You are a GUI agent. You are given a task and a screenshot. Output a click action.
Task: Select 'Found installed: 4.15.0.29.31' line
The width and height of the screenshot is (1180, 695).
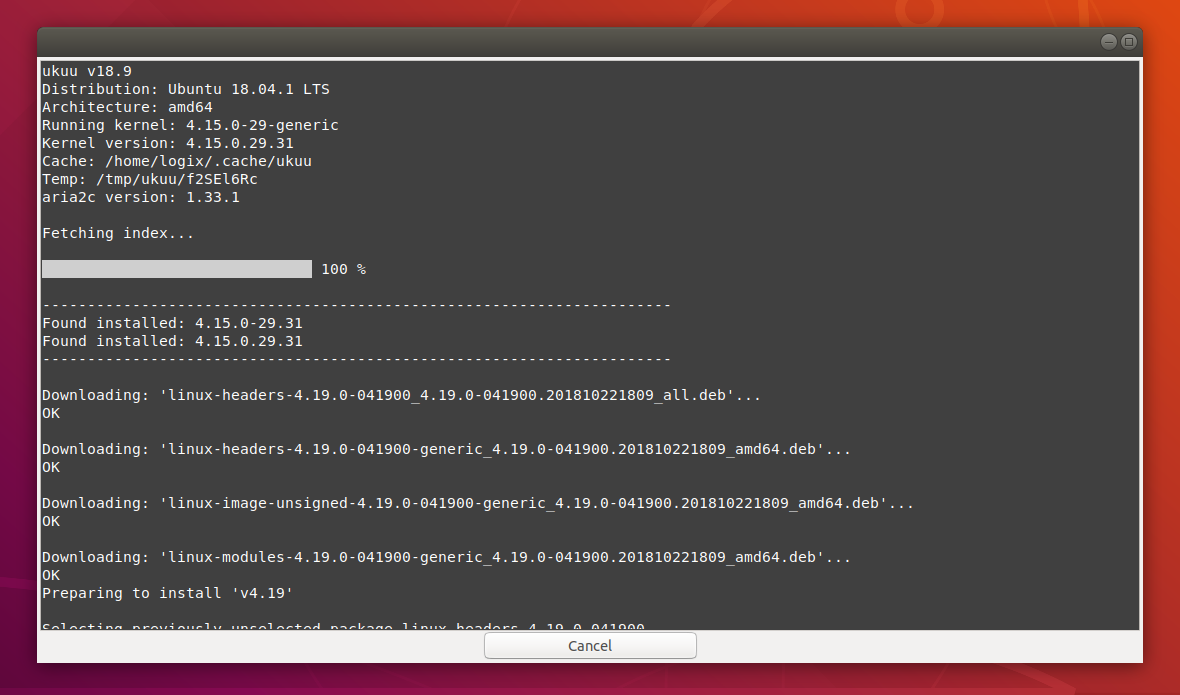tap(172, 341)
